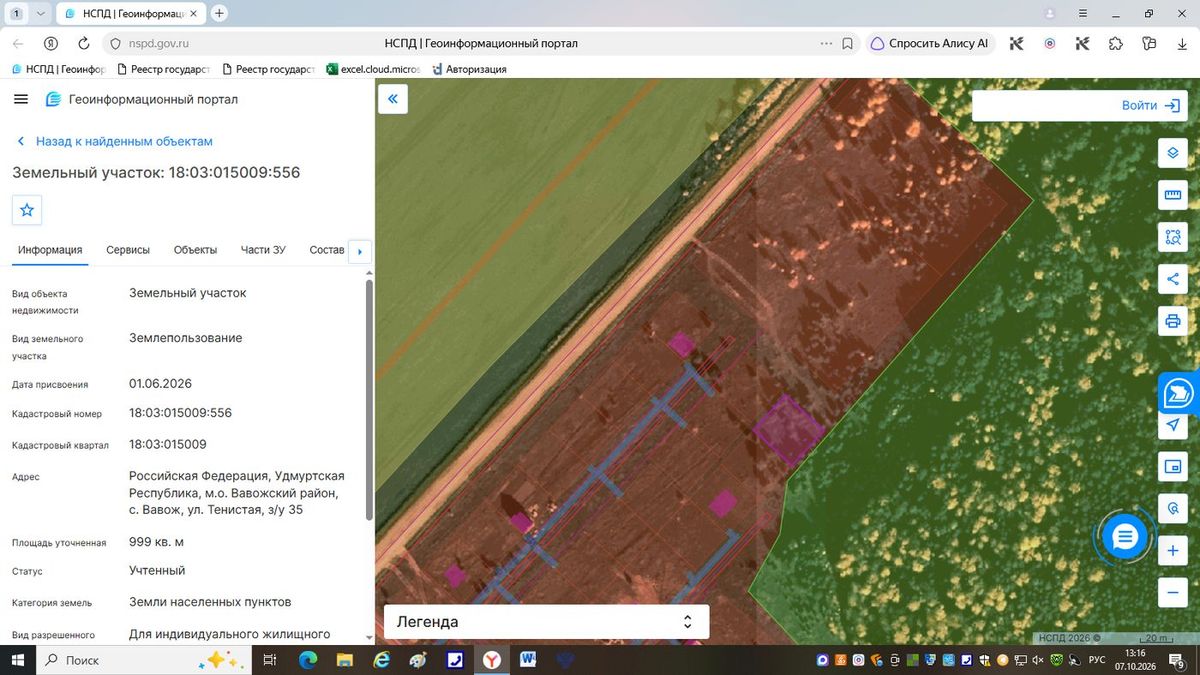
Task: Reload the browser page
Action: (x=84, y=44)
